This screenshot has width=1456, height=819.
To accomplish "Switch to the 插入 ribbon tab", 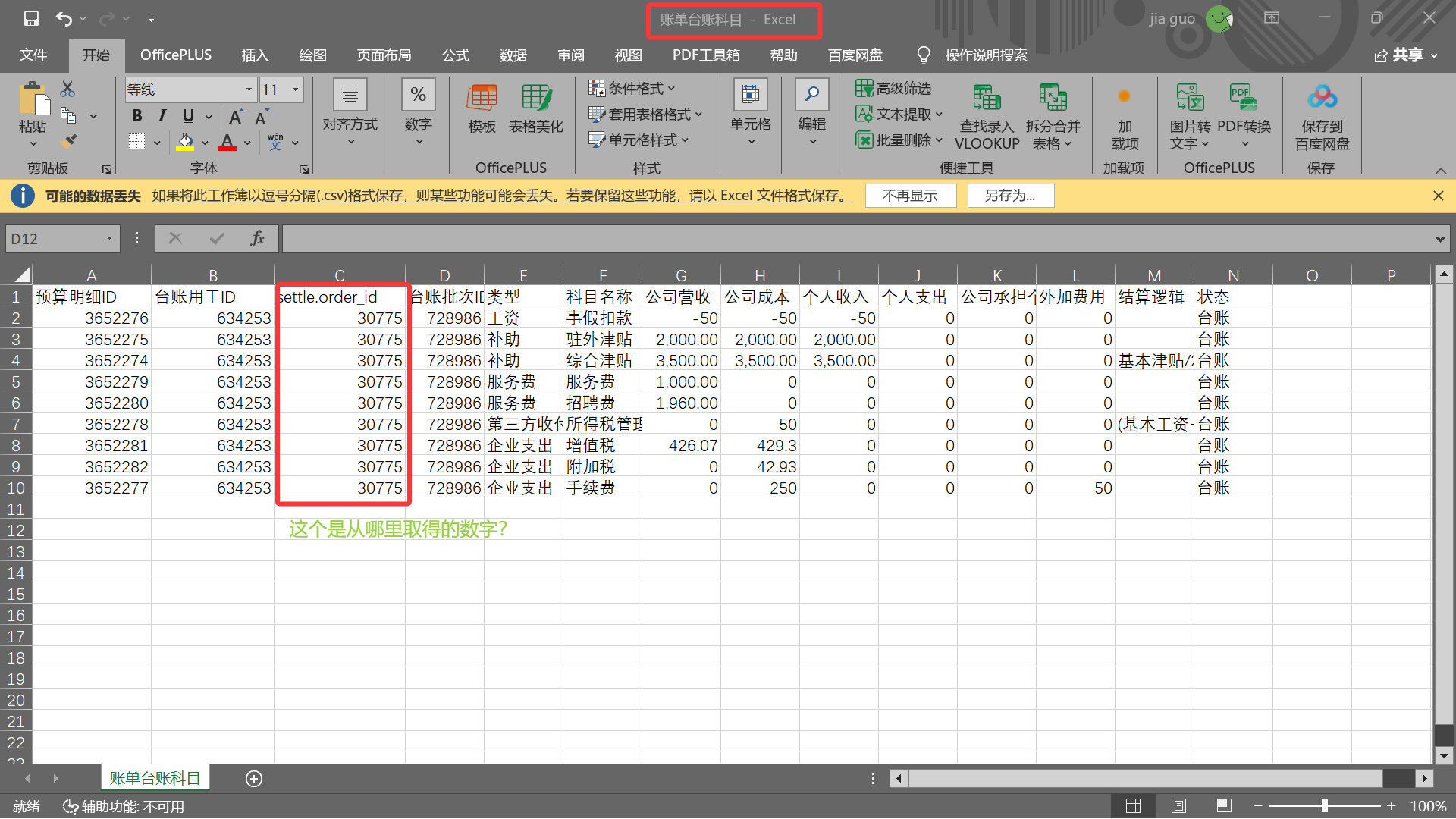I will pos(255,55).
